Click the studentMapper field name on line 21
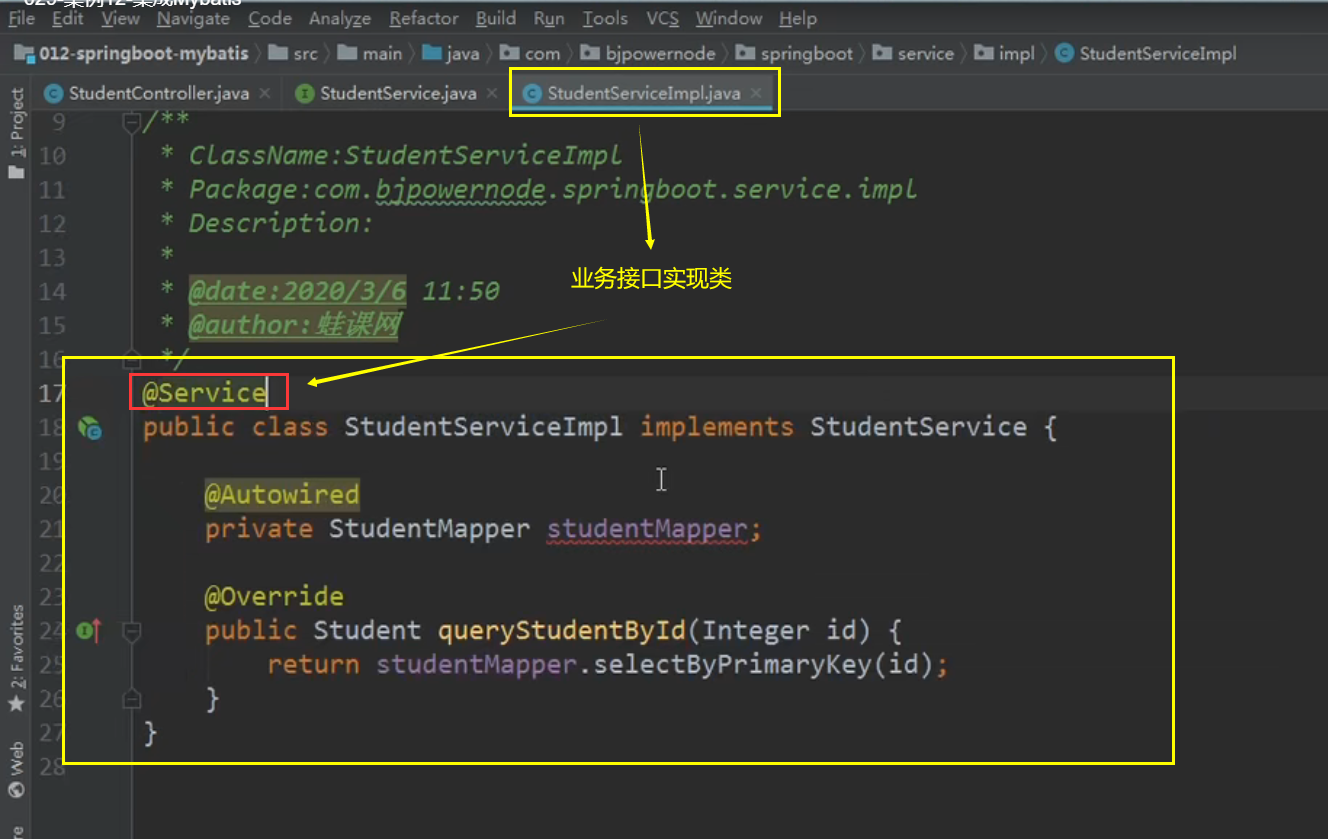1328x839 pixels. 647,529
